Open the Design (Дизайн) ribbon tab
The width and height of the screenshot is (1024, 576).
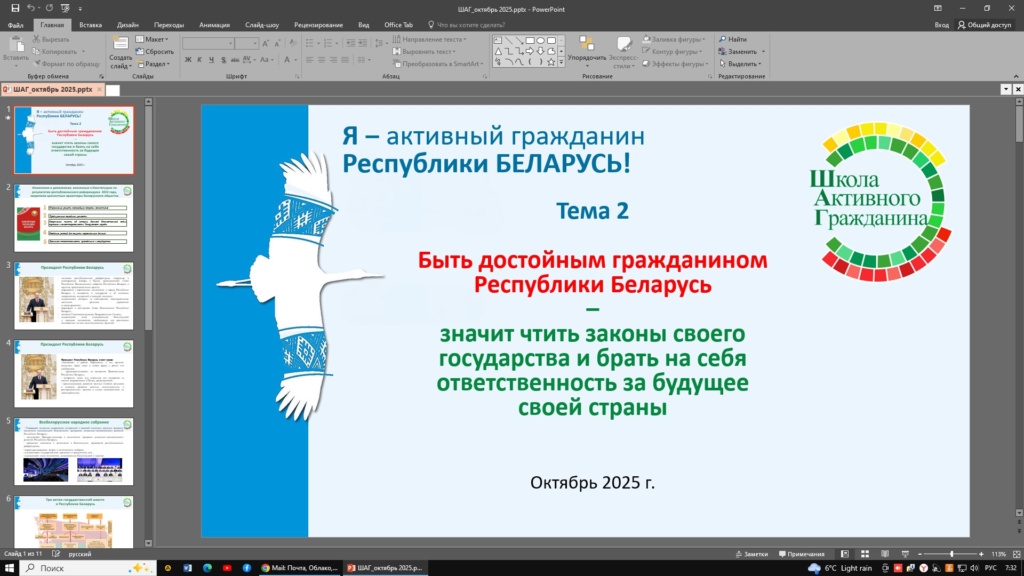[x=127, y=24]
